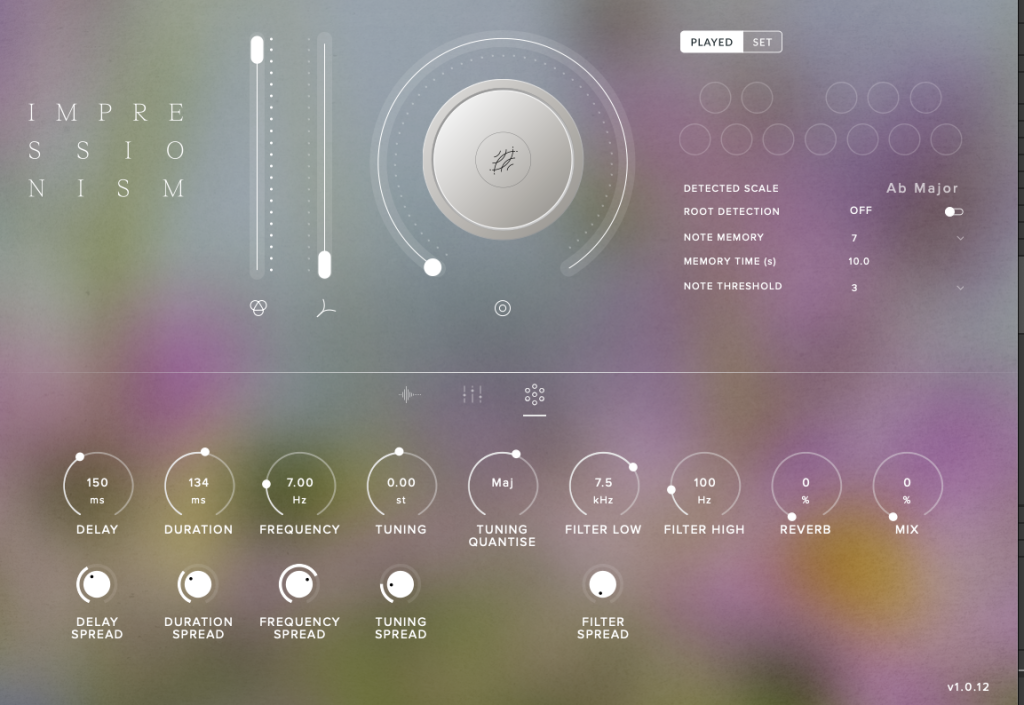Click the v1.0.12 version label

pos(968,687)
